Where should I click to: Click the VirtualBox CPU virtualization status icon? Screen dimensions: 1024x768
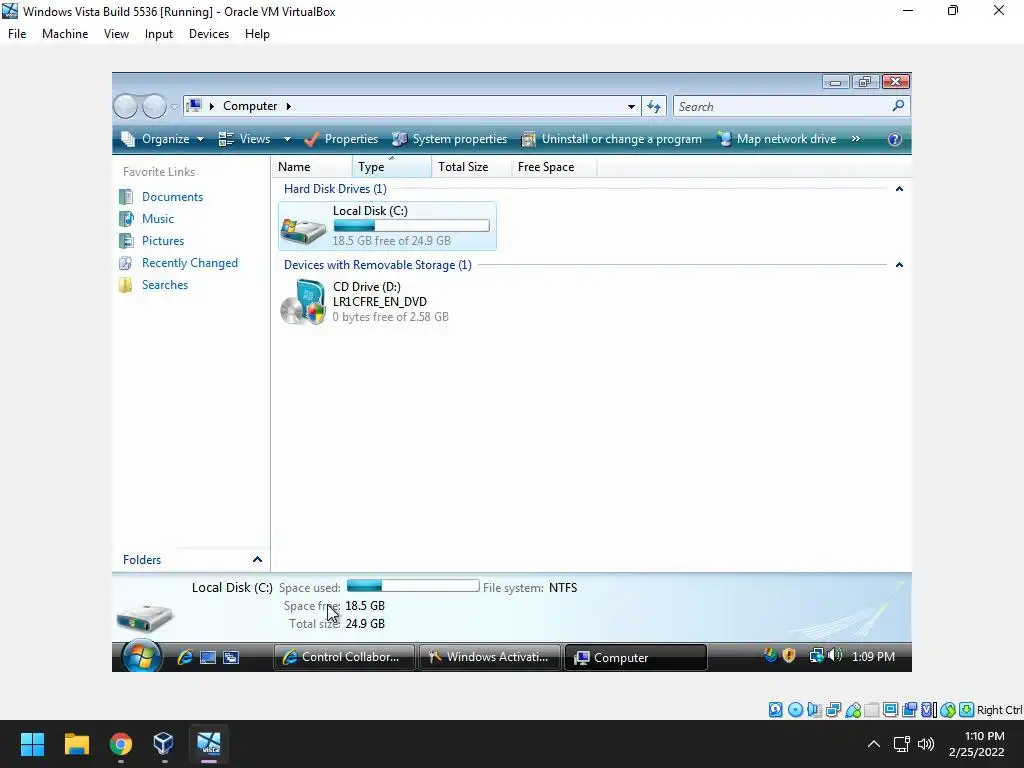(x=929, y=710)
